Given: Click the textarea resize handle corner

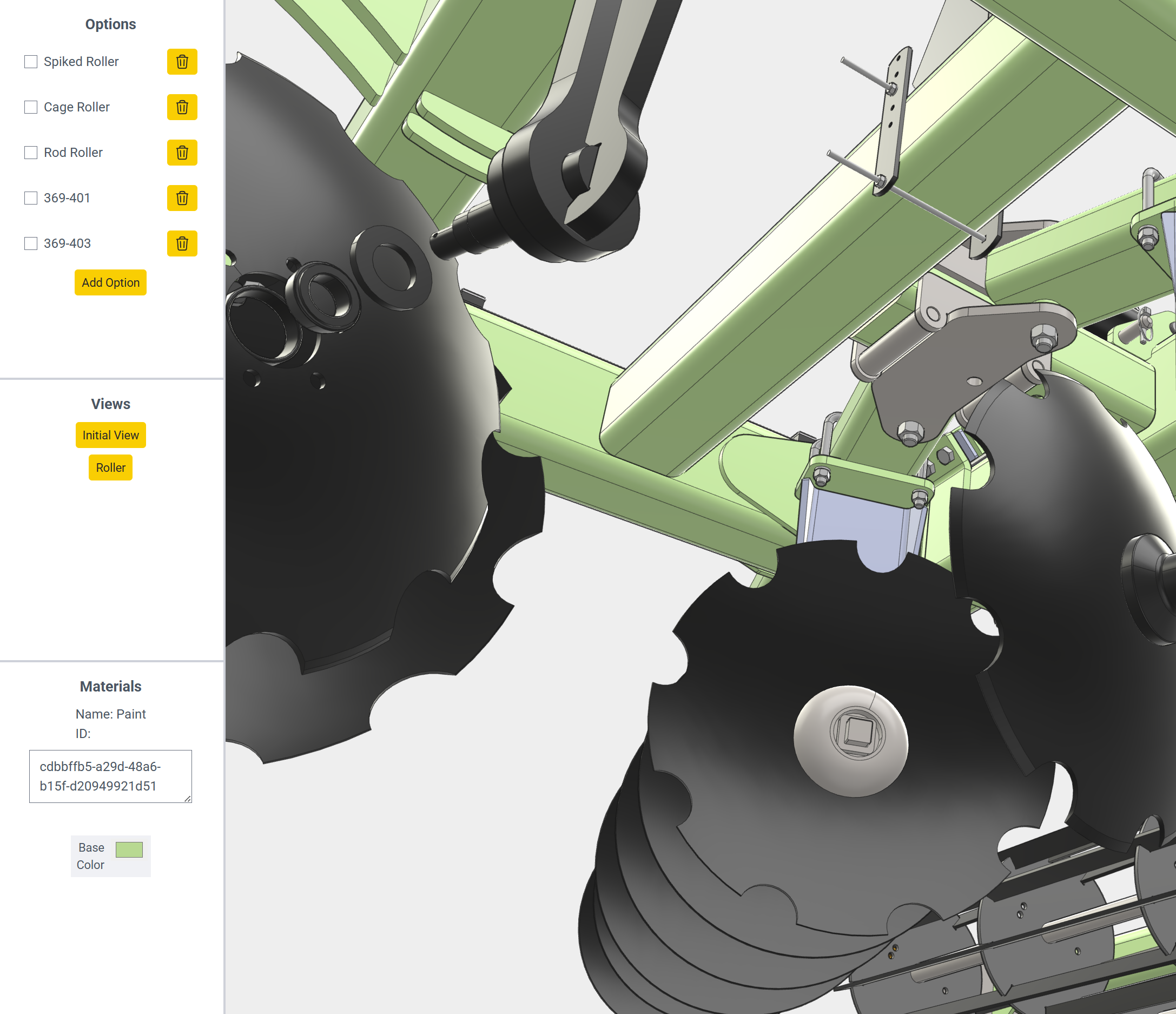Looking at the screenshot, I should (188, 799).
